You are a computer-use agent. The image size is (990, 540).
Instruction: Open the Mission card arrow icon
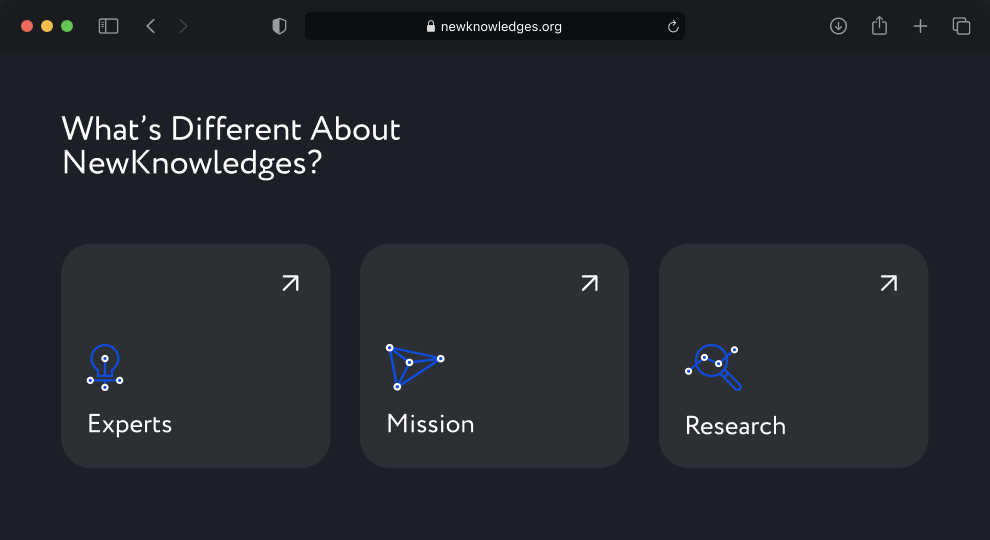pyautogui.click(x=590, y=283)
